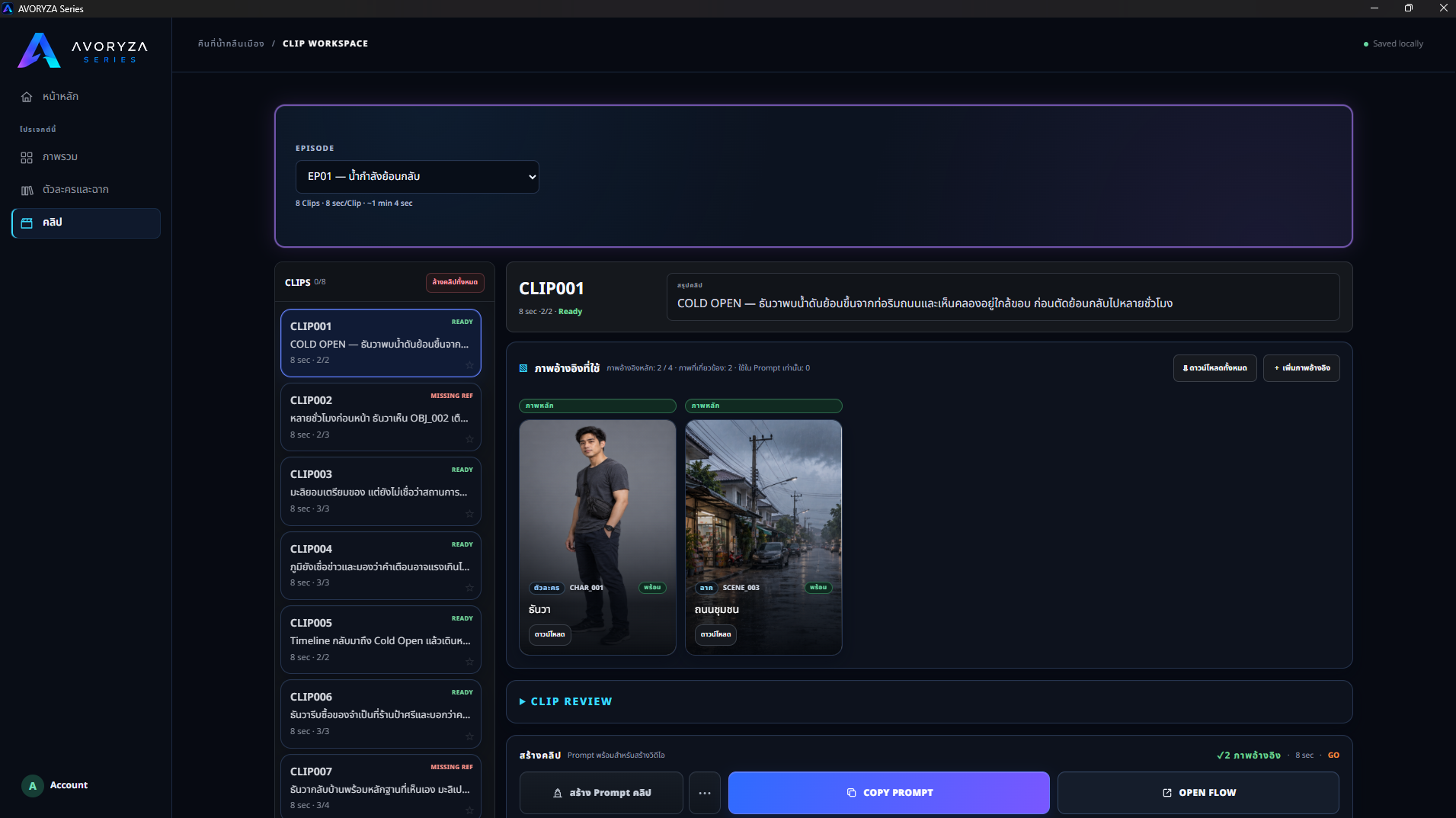Viewport: 1456px width, 818px height.
Task: Select CLIP004 in the clips list
Action: 380,565
